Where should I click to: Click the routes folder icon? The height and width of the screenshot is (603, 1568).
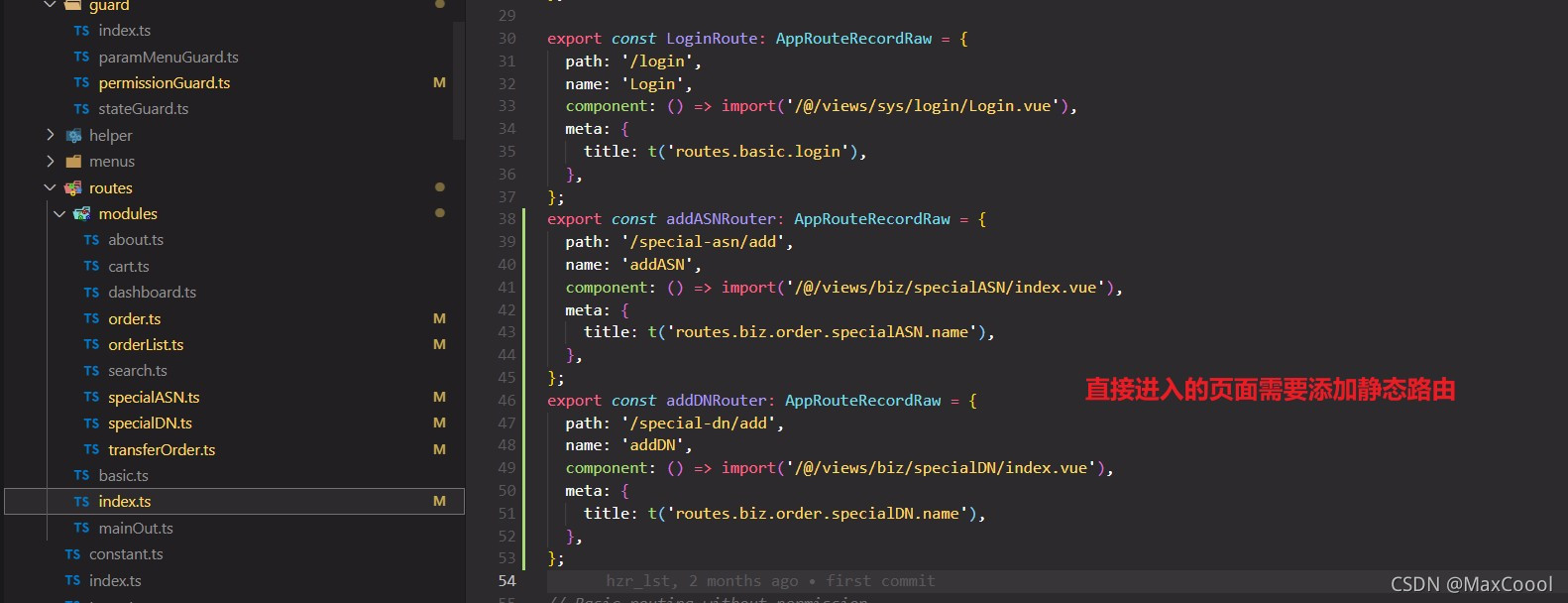coord(73,187)
